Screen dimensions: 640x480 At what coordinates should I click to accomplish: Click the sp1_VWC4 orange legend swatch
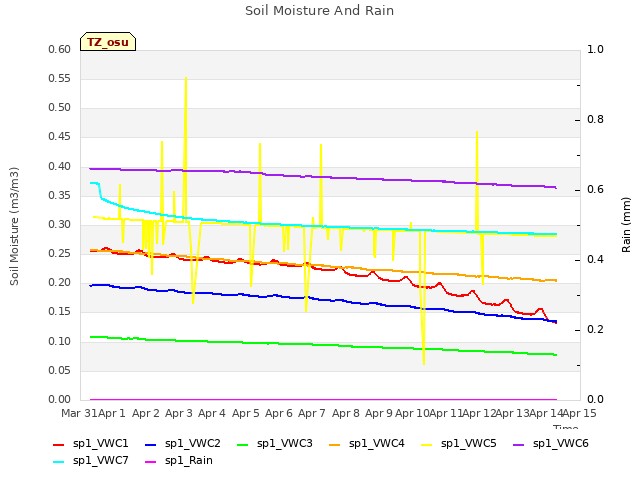[335, 444]
